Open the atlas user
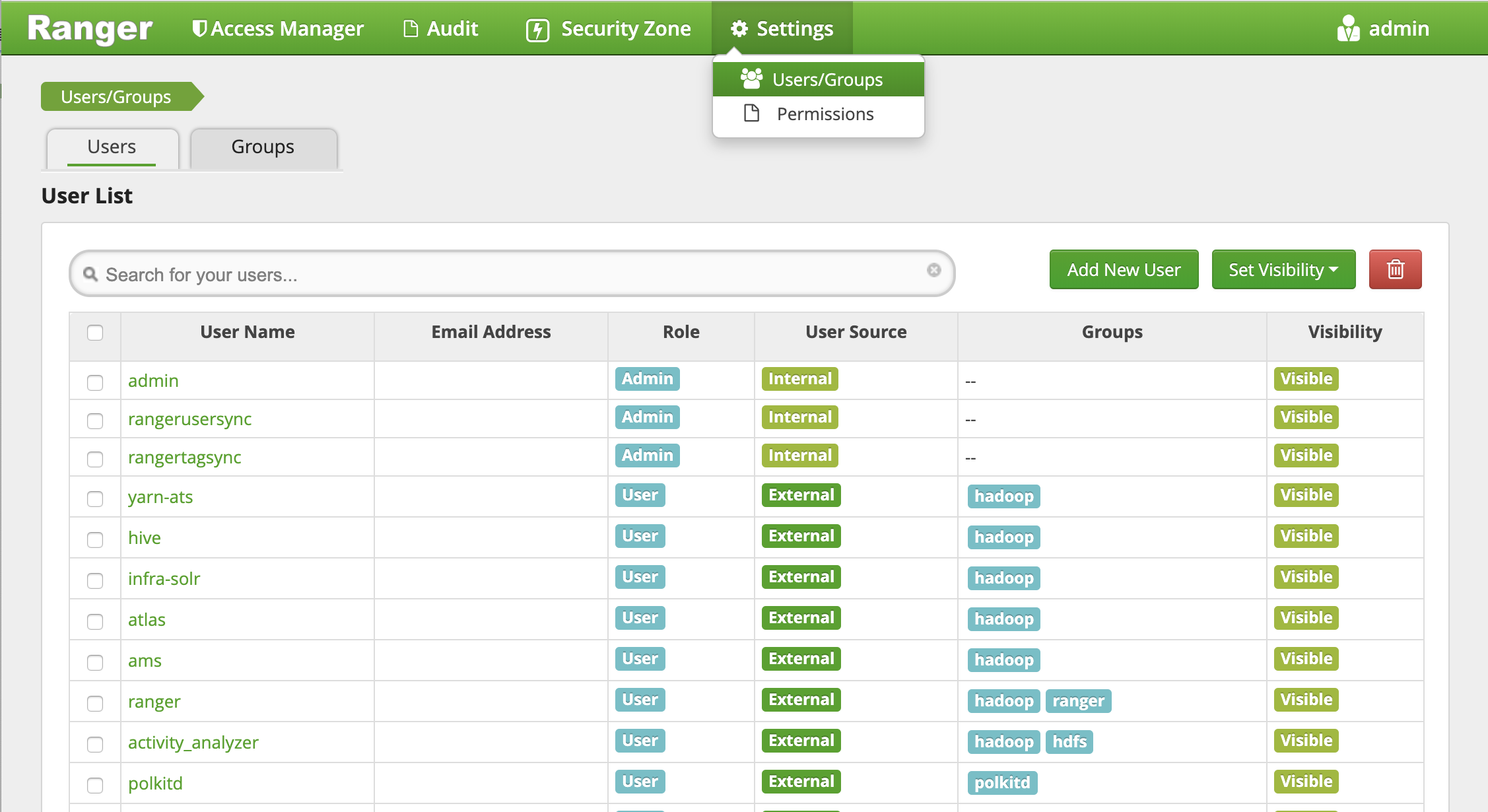1488x812 pixels. (147, 619)
